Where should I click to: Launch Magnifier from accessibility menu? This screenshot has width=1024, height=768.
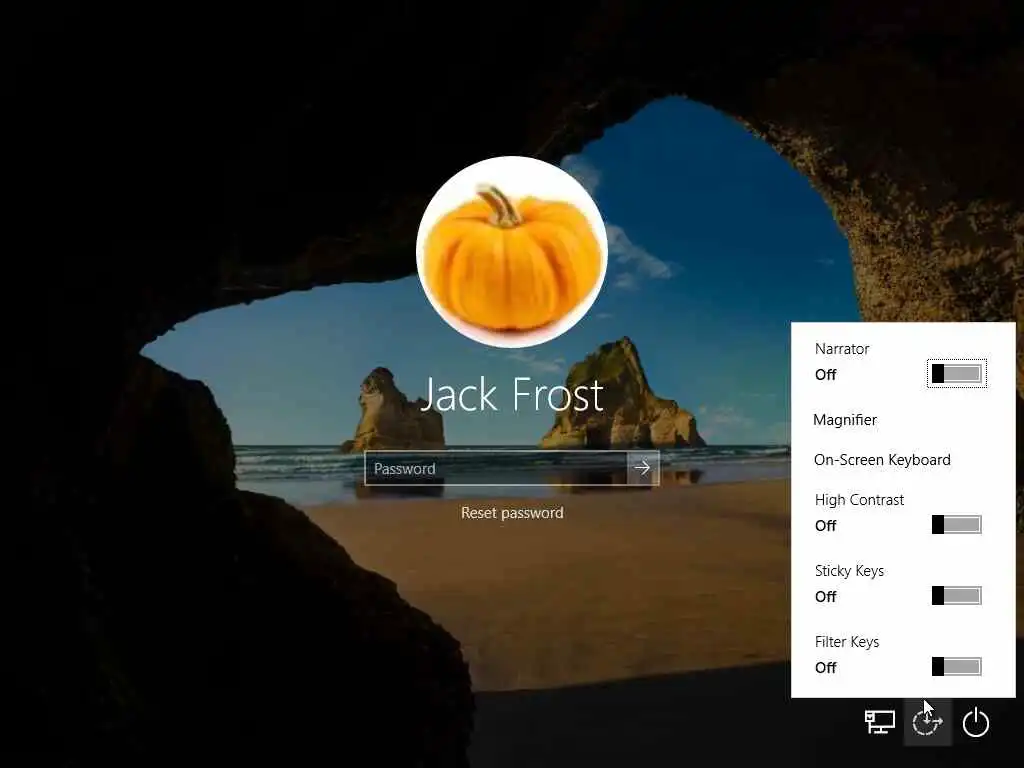click(x=845, y=420)
